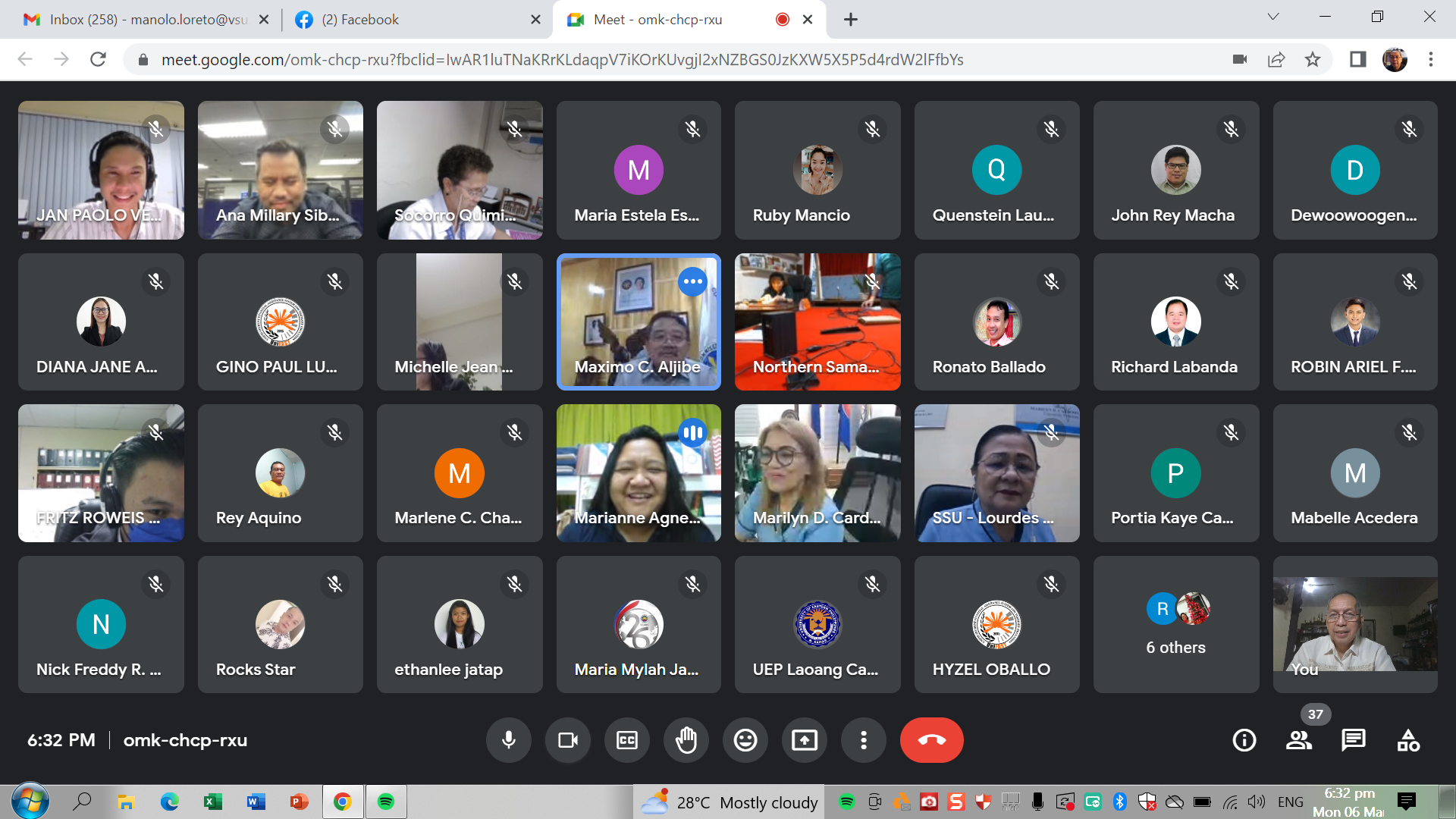Raise hand using the hand icon

pos(686,740)
